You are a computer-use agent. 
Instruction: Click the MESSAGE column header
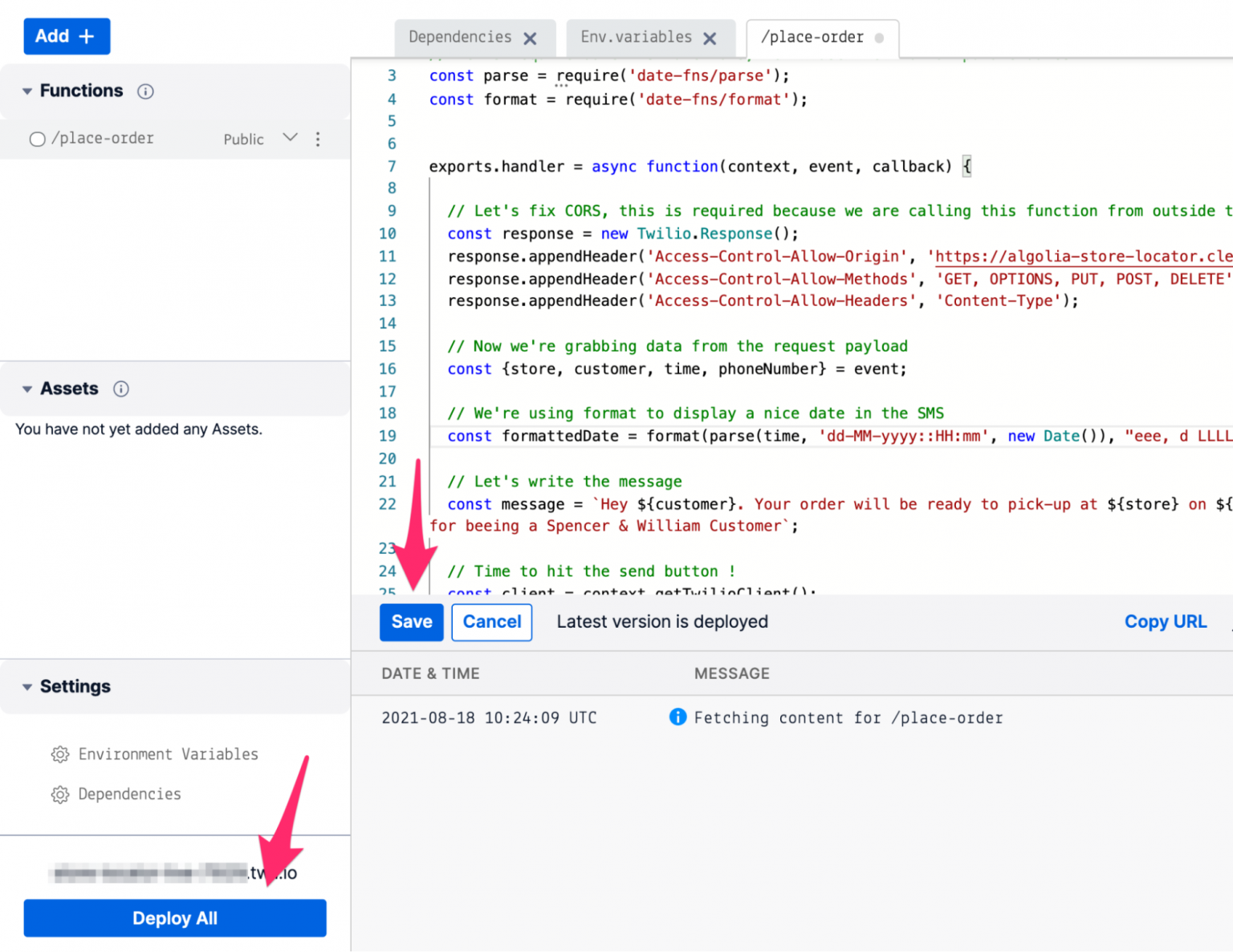(x=732, y=673)
